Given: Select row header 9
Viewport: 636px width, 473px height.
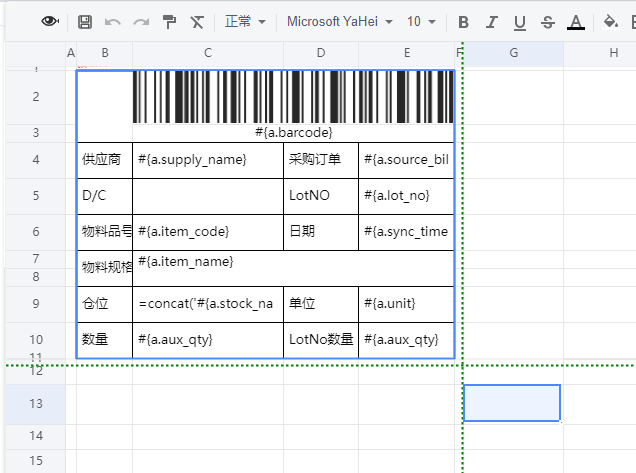Looking at the screenshot, I should (36, 304).
